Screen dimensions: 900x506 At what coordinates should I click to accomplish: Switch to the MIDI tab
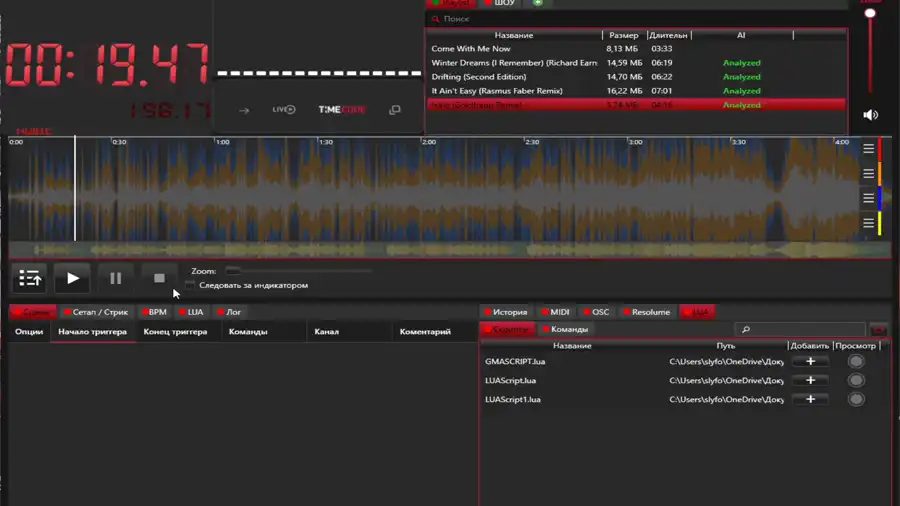click(x=555, y=312)
